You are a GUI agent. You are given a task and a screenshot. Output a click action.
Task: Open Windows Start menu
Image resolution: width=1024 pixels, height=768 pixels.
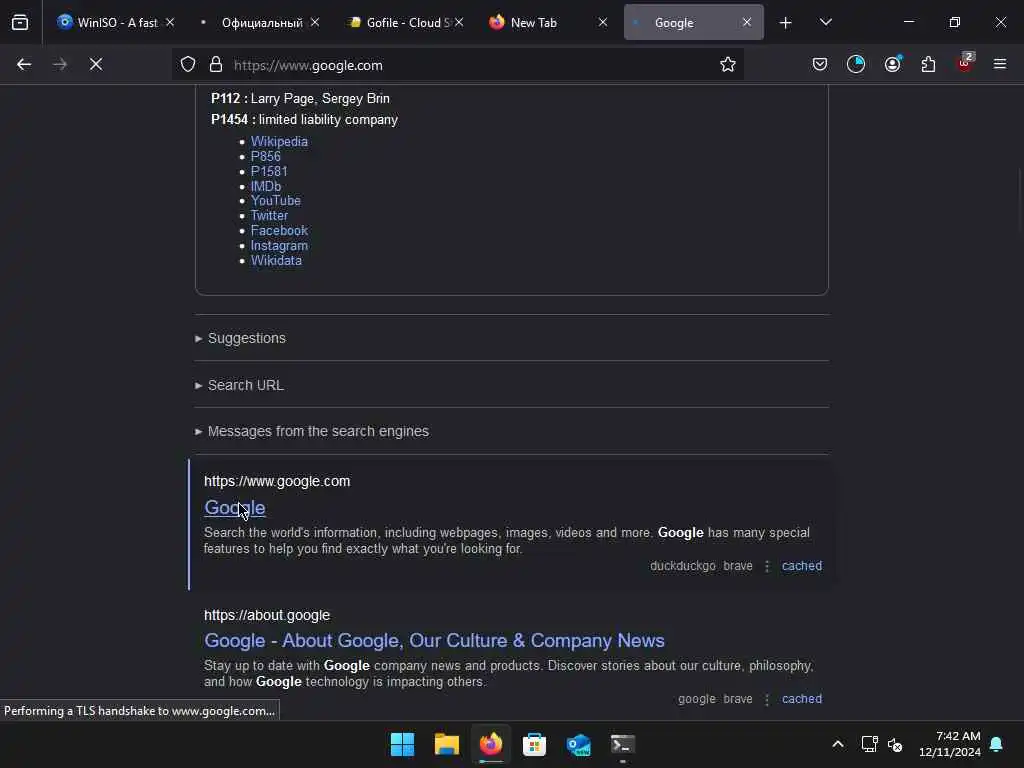click(x=402, y=744)
